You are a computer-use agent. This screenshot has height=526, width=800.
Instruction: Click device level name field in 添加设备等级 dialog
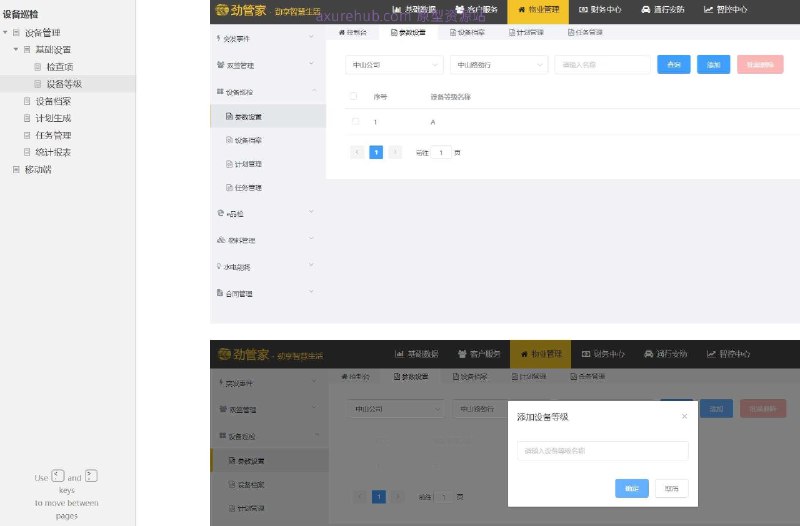[x=603, y=450]
